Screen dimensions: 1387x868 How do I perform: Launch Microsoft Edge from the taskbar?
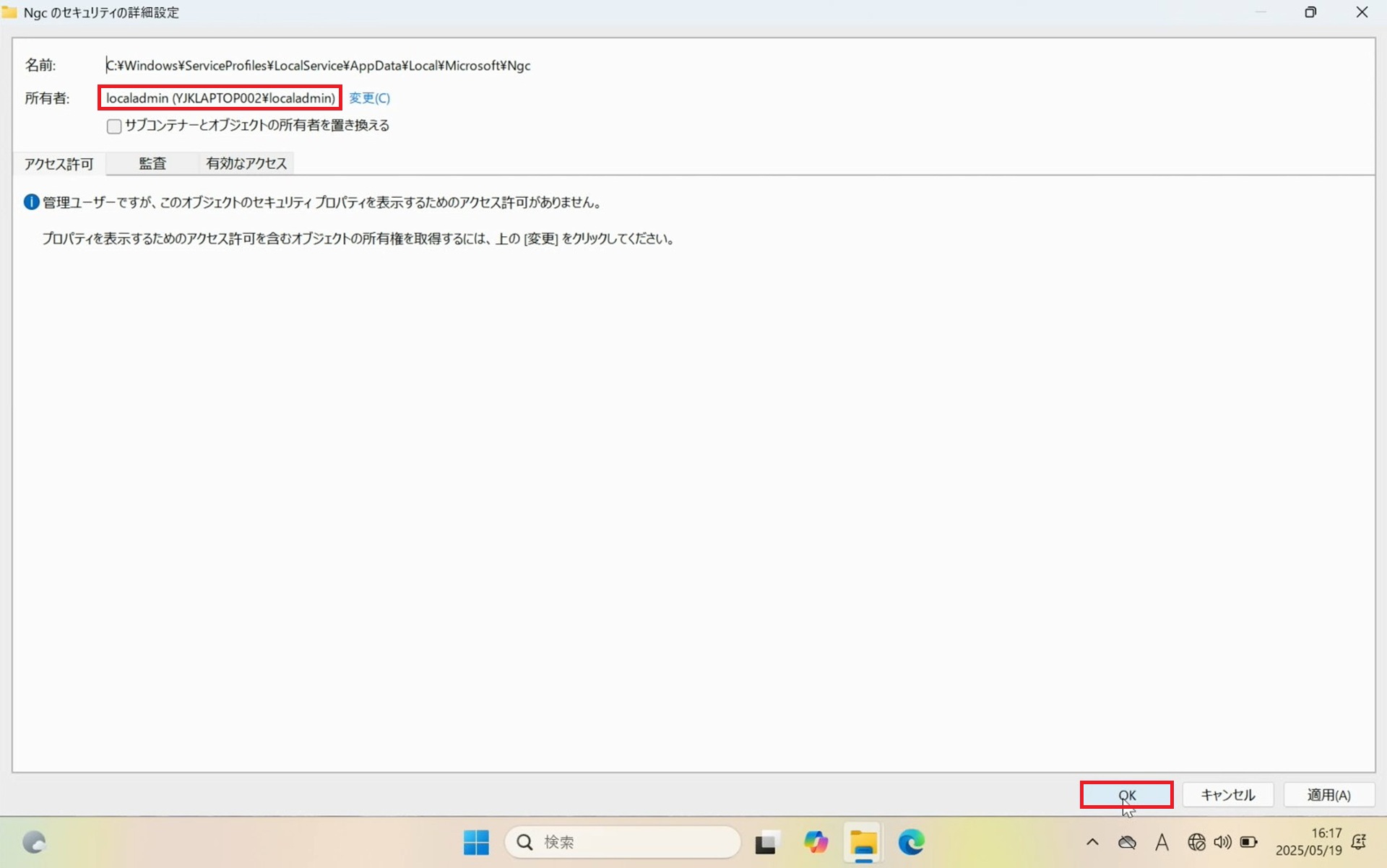(911, 842)
